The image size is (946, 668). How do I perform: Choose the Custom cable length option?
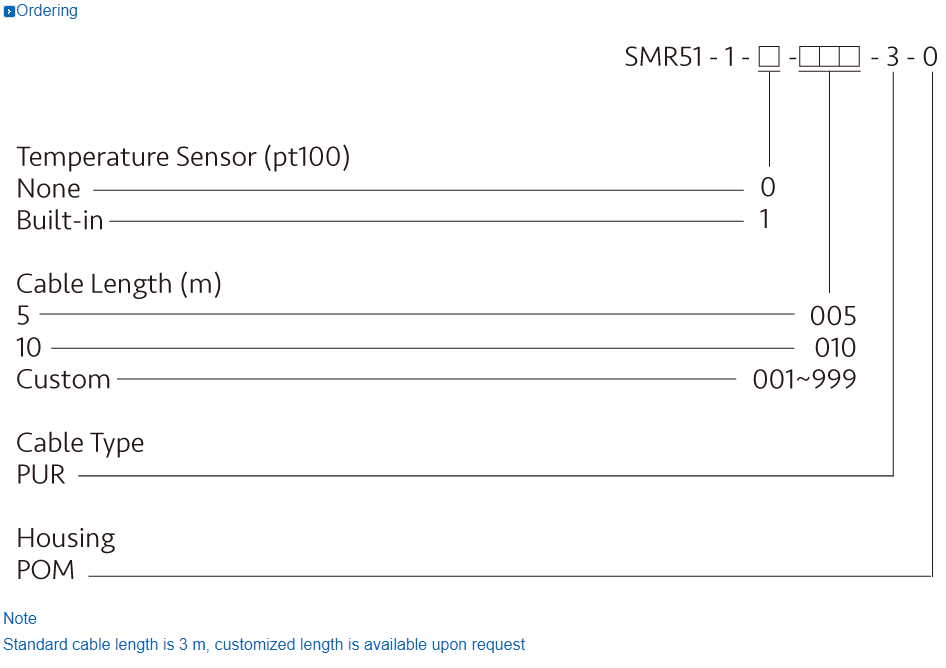click(63, 380)
